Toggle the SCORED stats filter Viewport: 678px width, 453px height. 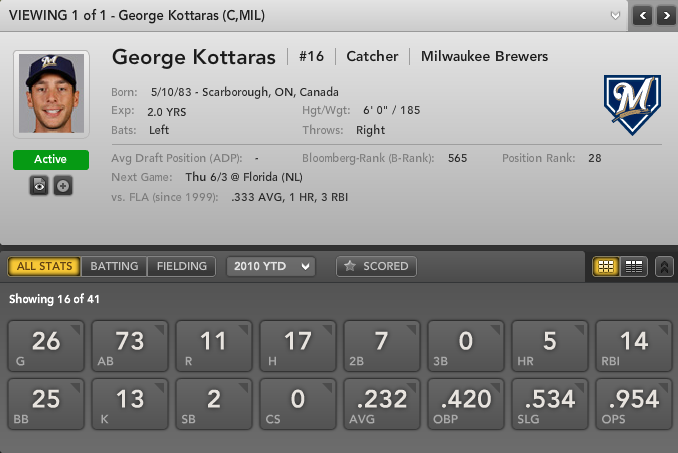click(376, 267)
